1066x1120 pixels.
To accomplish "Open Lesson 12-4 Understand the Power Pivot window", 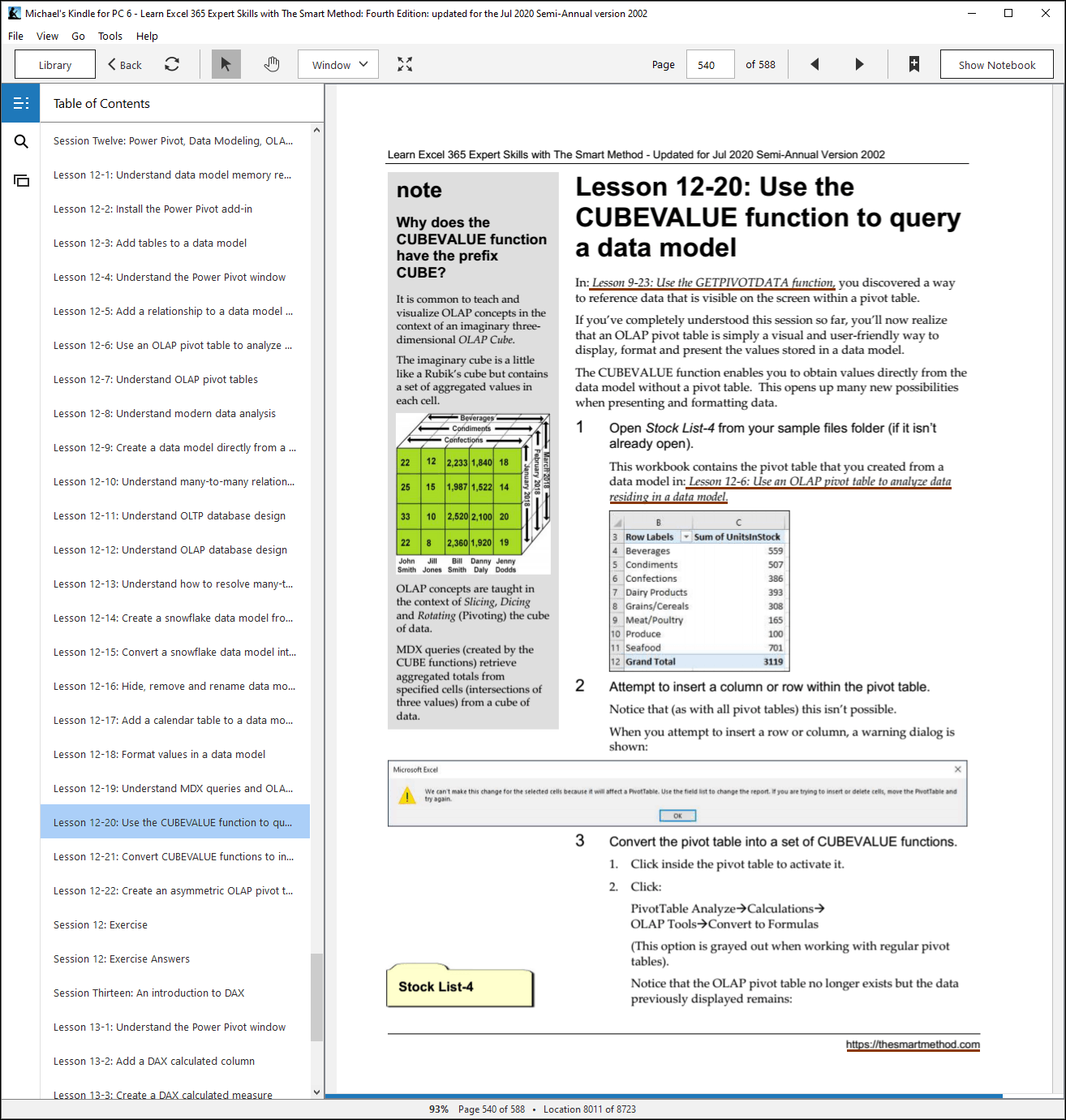I will [175, 277].
